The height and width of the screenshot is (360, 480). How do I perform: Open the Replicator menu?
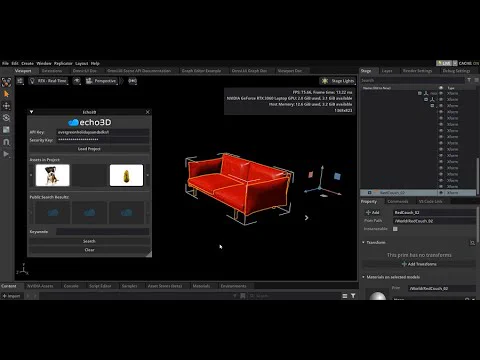63,63
